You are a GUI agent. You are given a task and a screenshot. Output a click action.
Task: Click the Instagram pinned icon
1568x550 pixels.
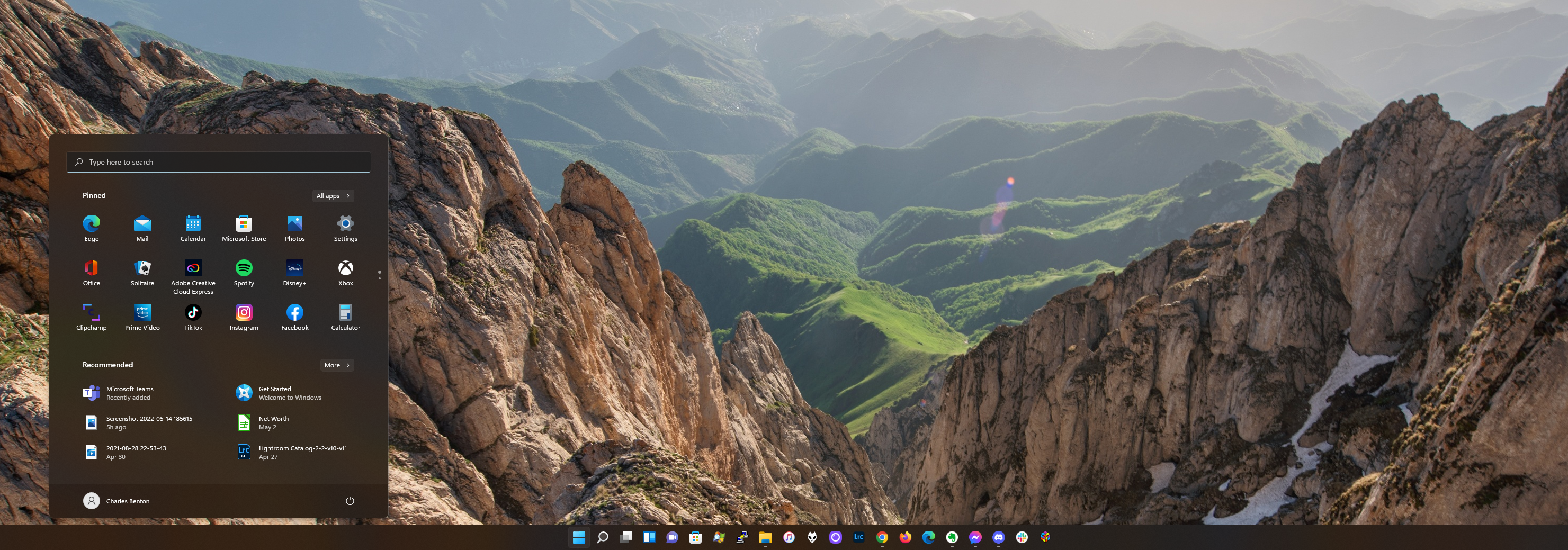click(x=244, y=313)
